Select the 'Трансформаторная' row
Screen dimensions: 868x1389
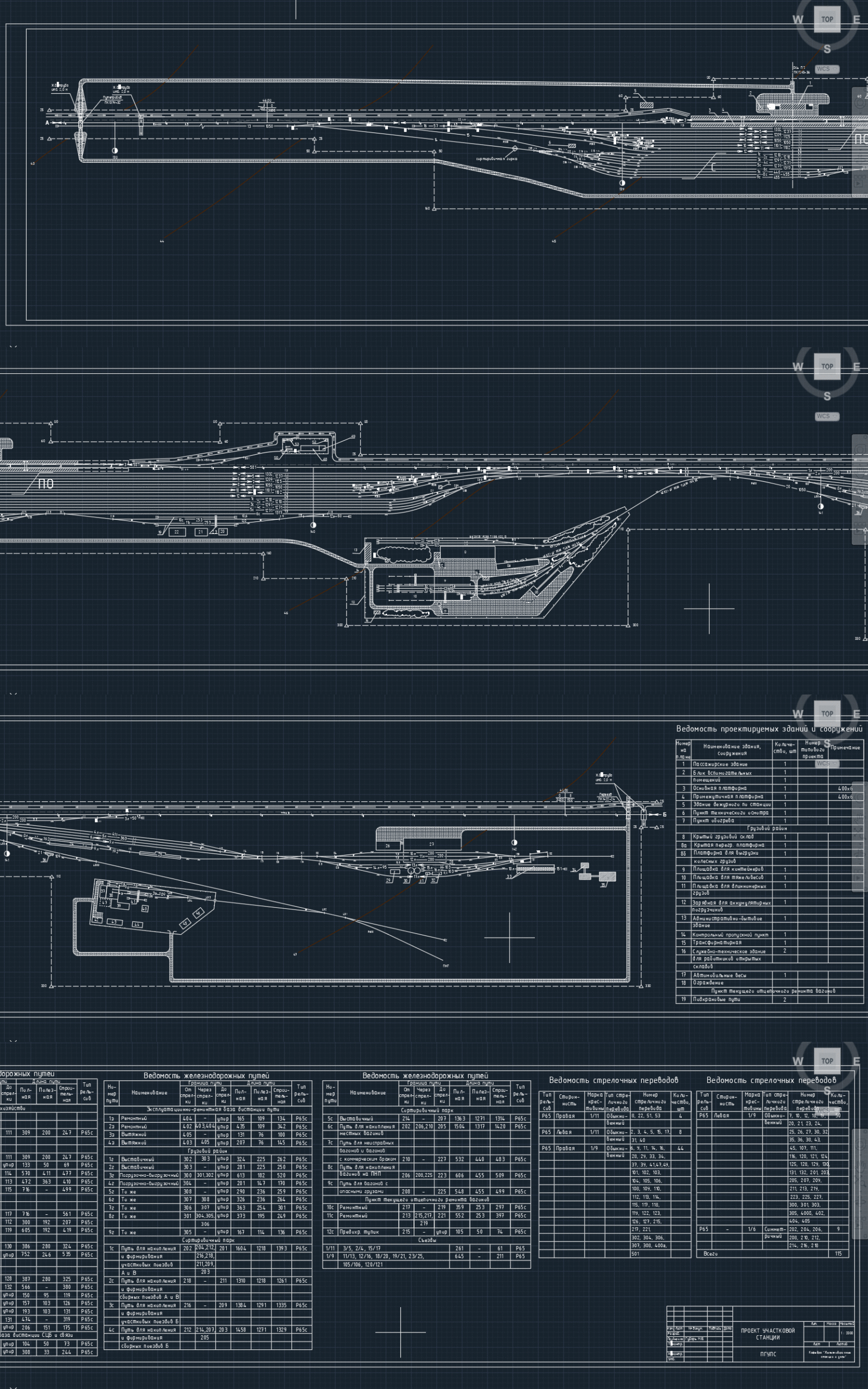click(x=769, y=942)
